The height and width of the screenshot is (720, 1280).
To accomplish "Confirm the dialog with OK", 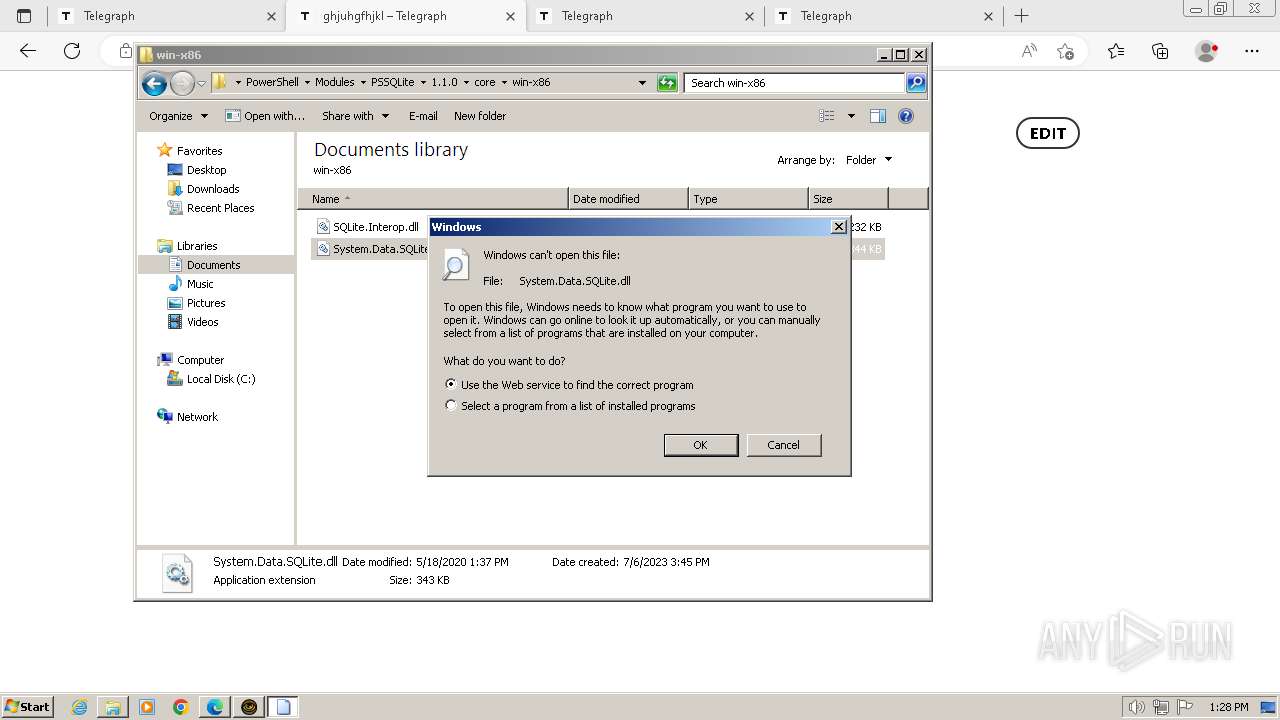I will [x=701, y=445].
